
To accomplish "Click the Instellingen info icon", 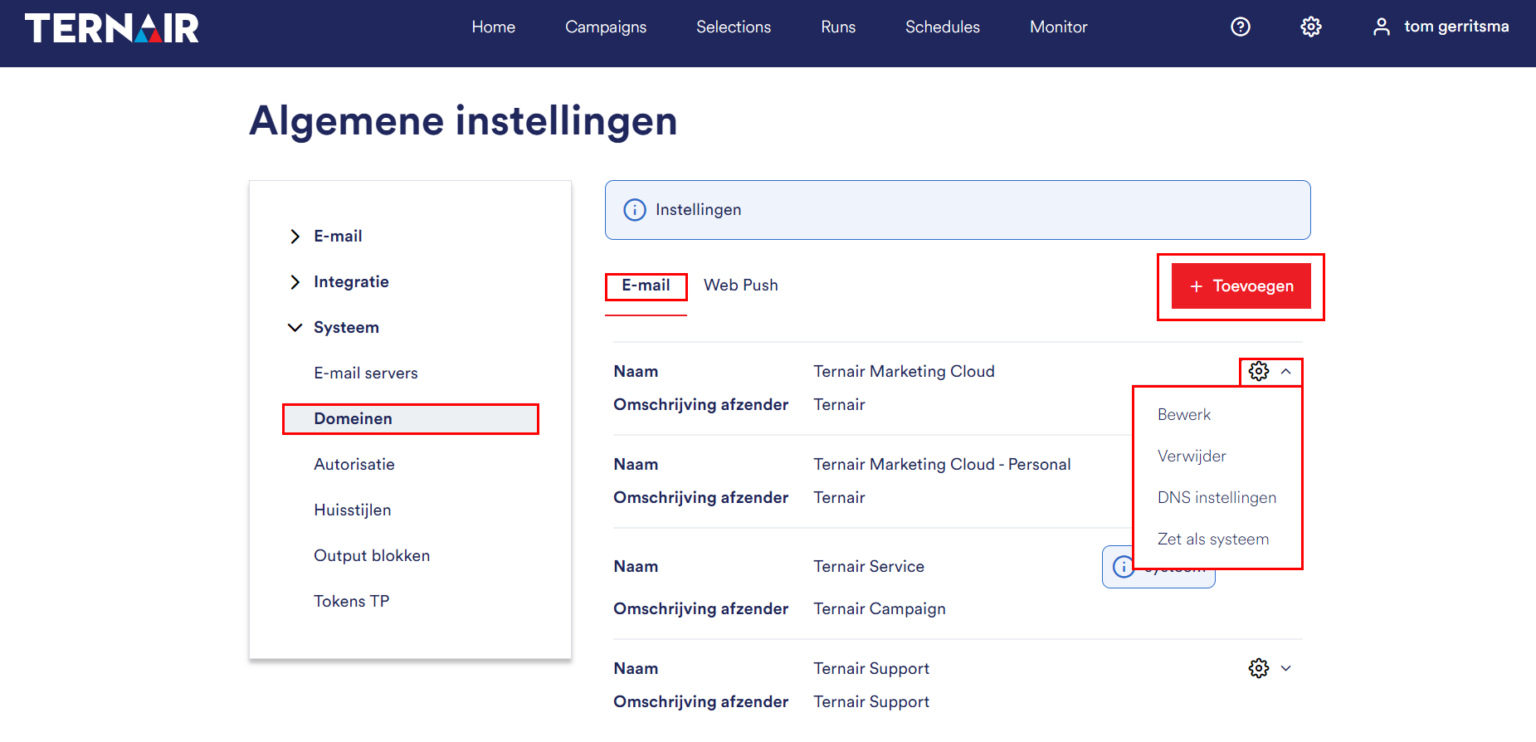I will click(634, 210).
